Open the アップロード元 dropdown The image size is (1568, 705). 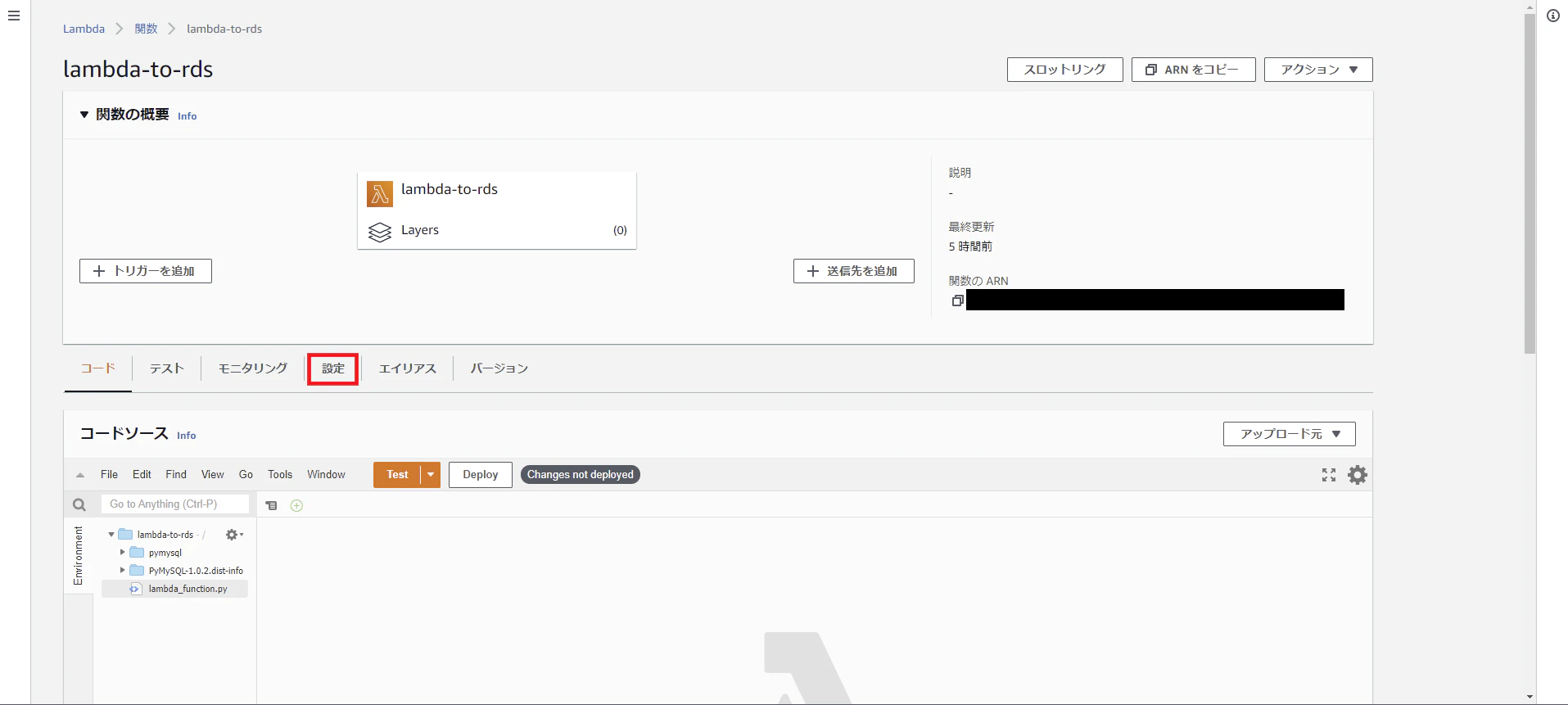coord(1290,434)
